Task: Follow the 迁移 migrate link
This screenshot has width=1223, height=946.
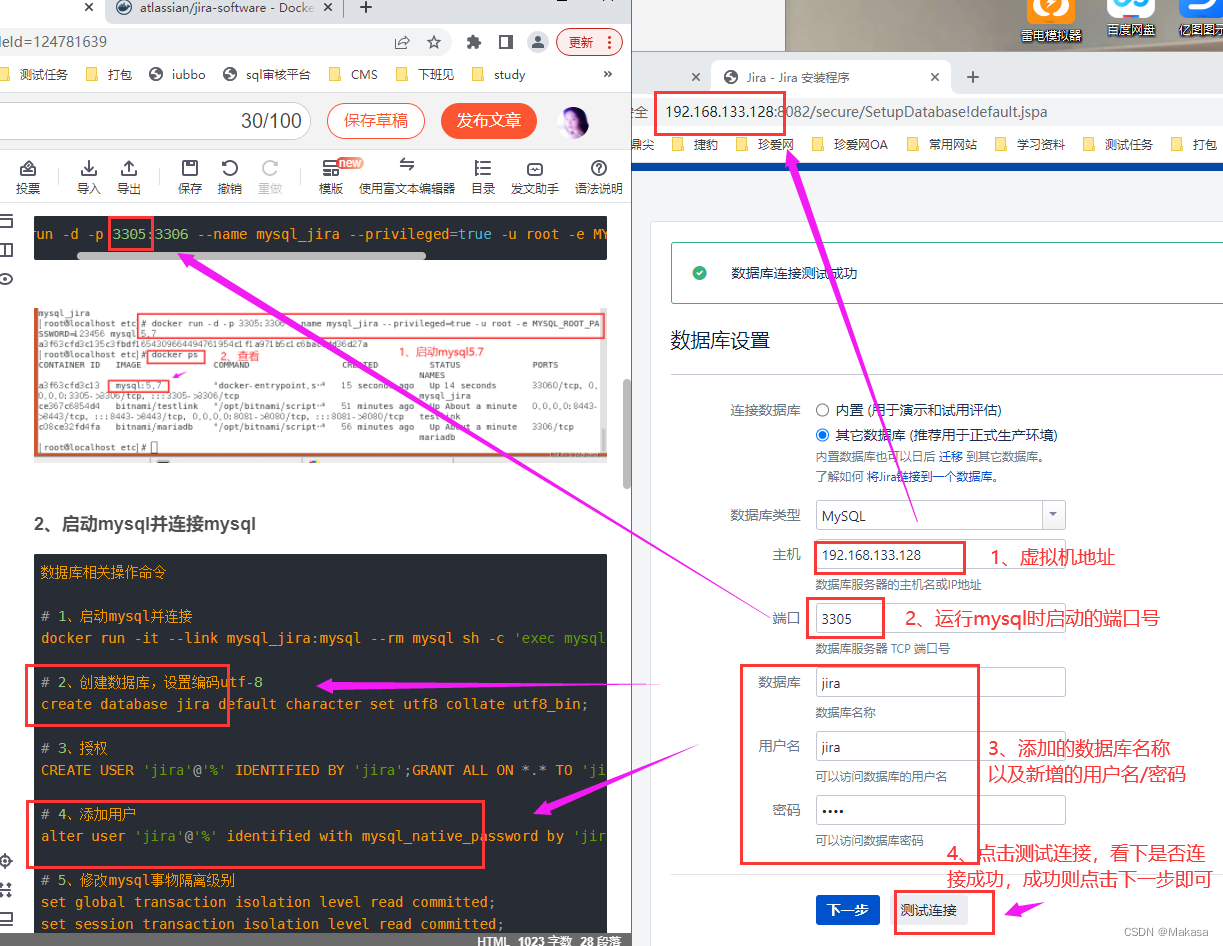Action: pyautogui.click(x=950, y=456)
